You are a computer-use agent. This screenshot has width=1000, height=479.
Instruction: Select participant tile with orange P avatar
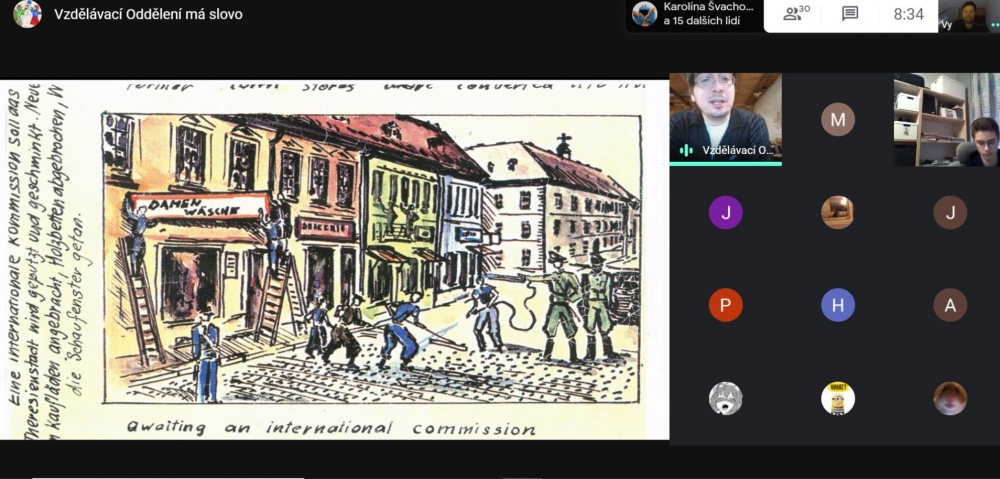tap(725, 305)
